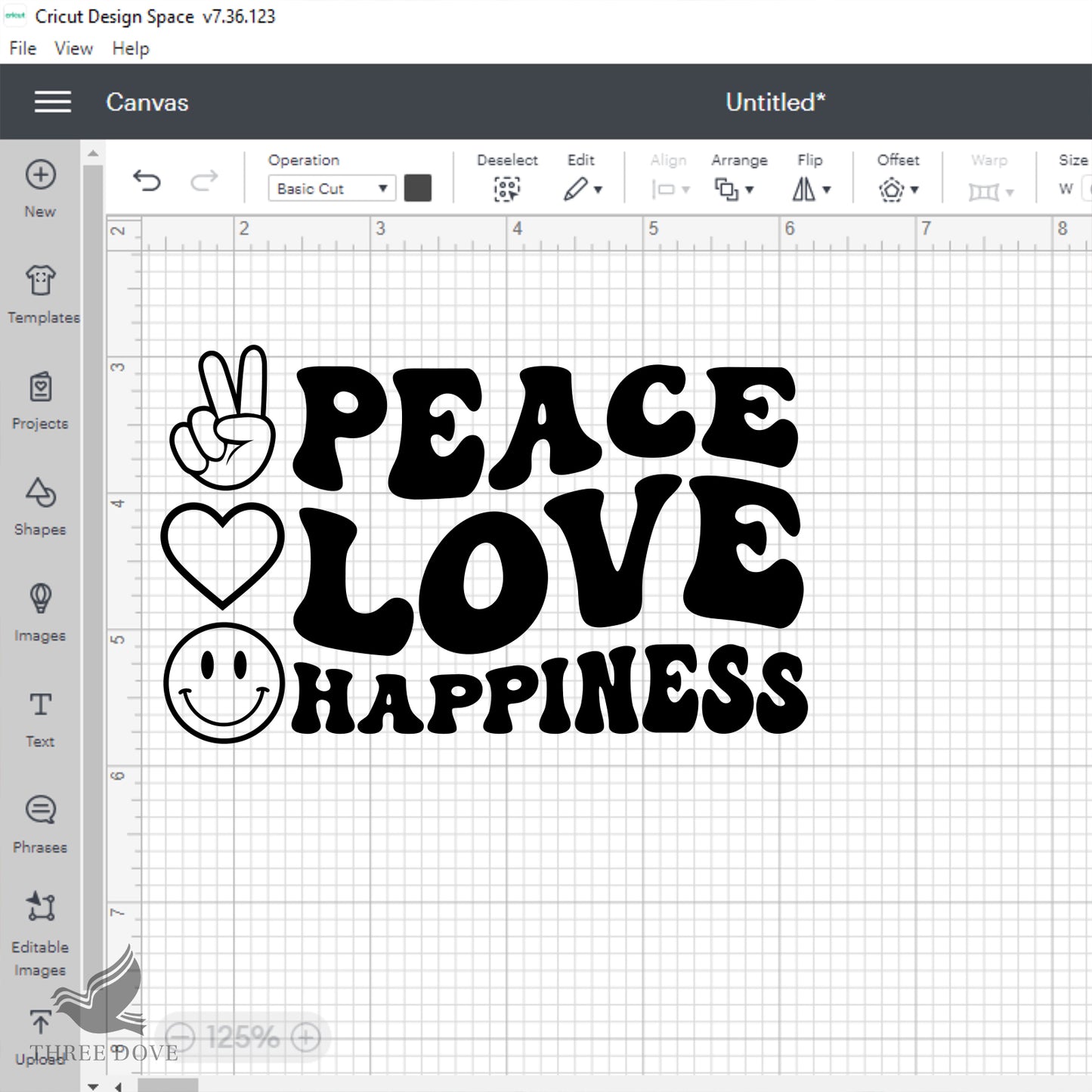
Task: Expand the Flip dropdown arrow
Action: tap(827, 190)
